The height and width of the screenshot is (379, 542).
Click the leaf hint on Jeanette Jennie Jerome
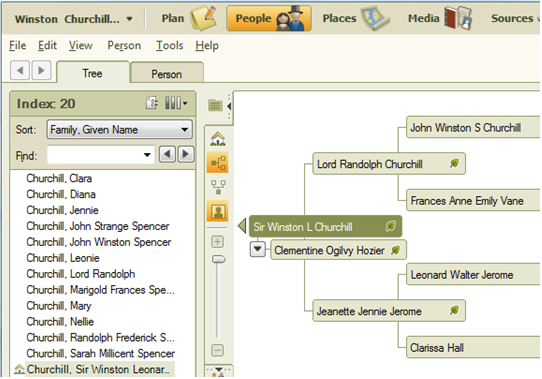[454, 310]
